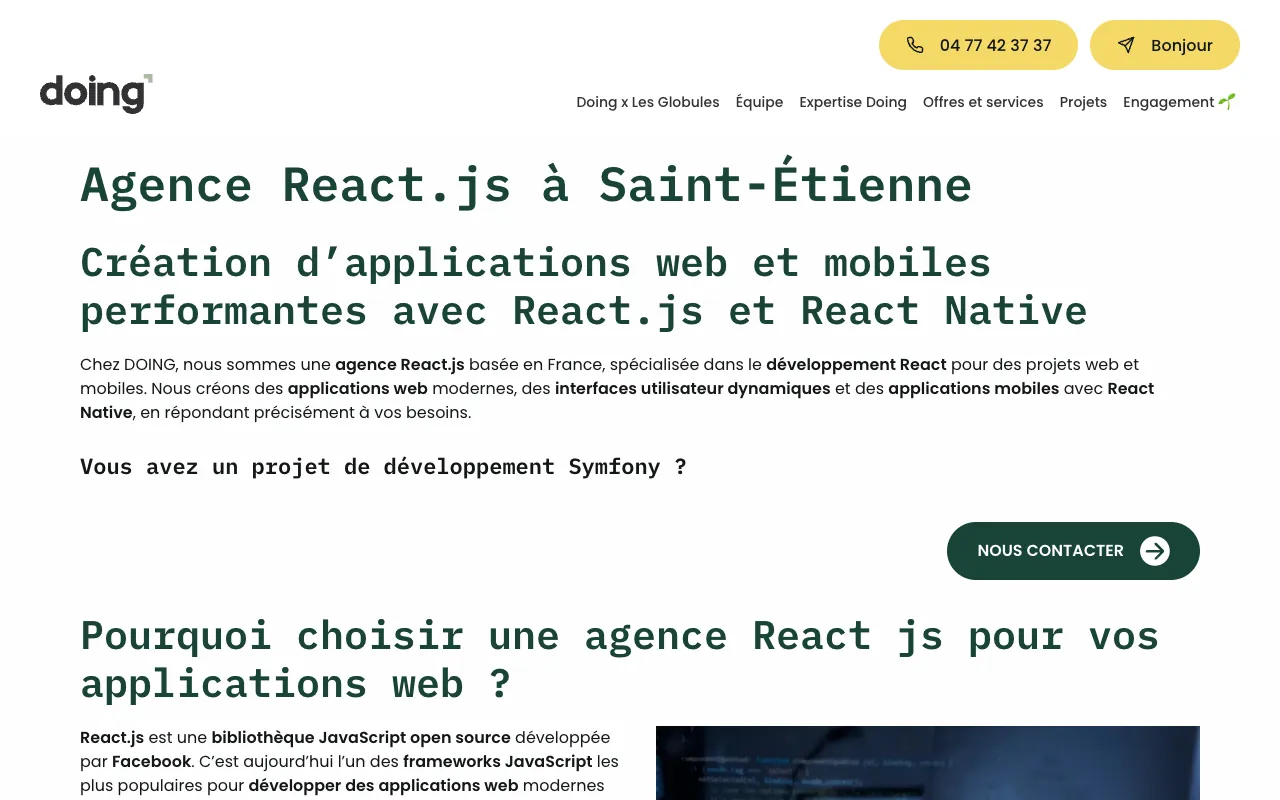
Task: Click the arrow icon in Nous Contacter
Action: [x=1155, y=551]
